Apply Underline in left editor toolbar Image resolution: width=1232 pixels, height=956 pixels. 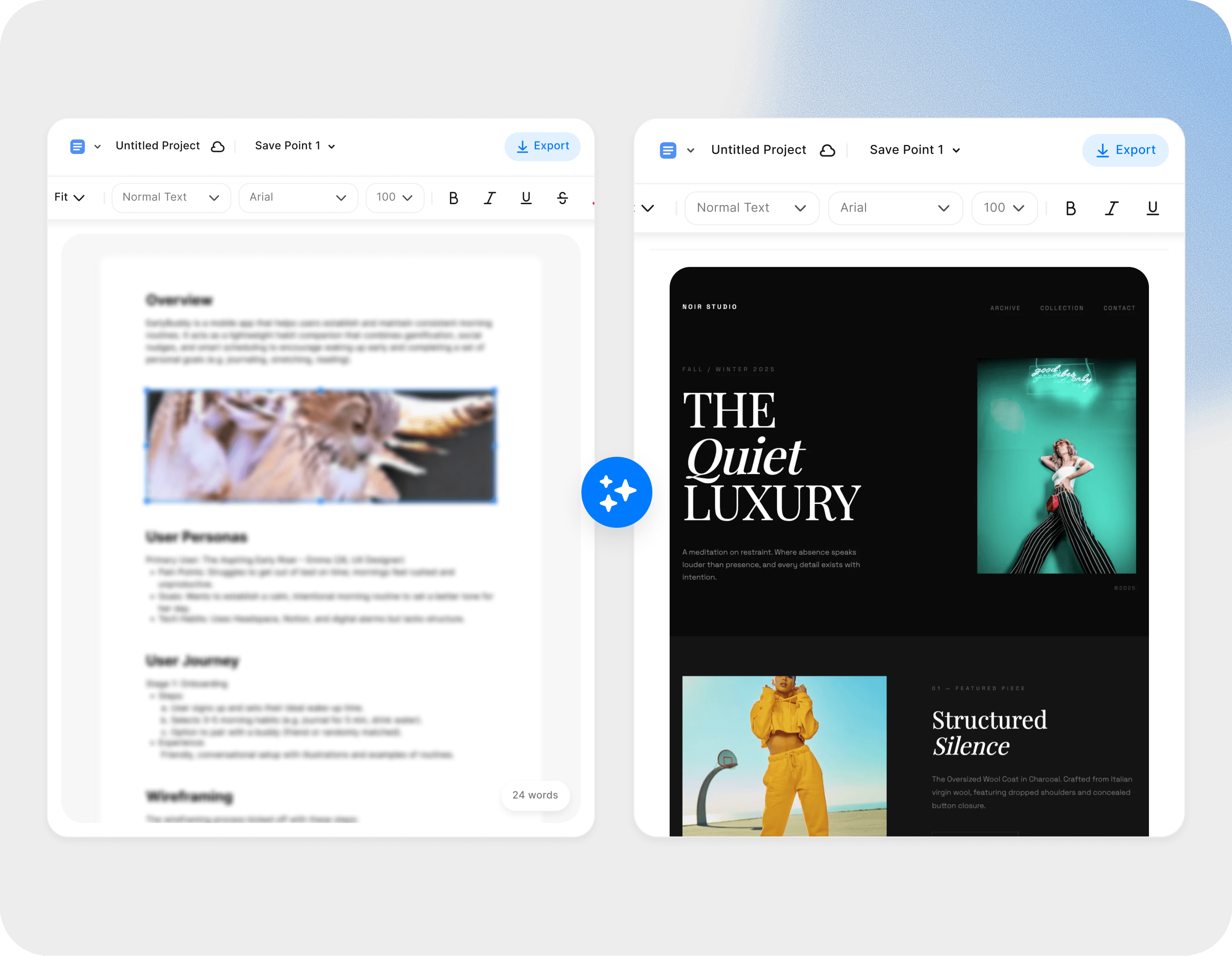click(x=526, y=198)
